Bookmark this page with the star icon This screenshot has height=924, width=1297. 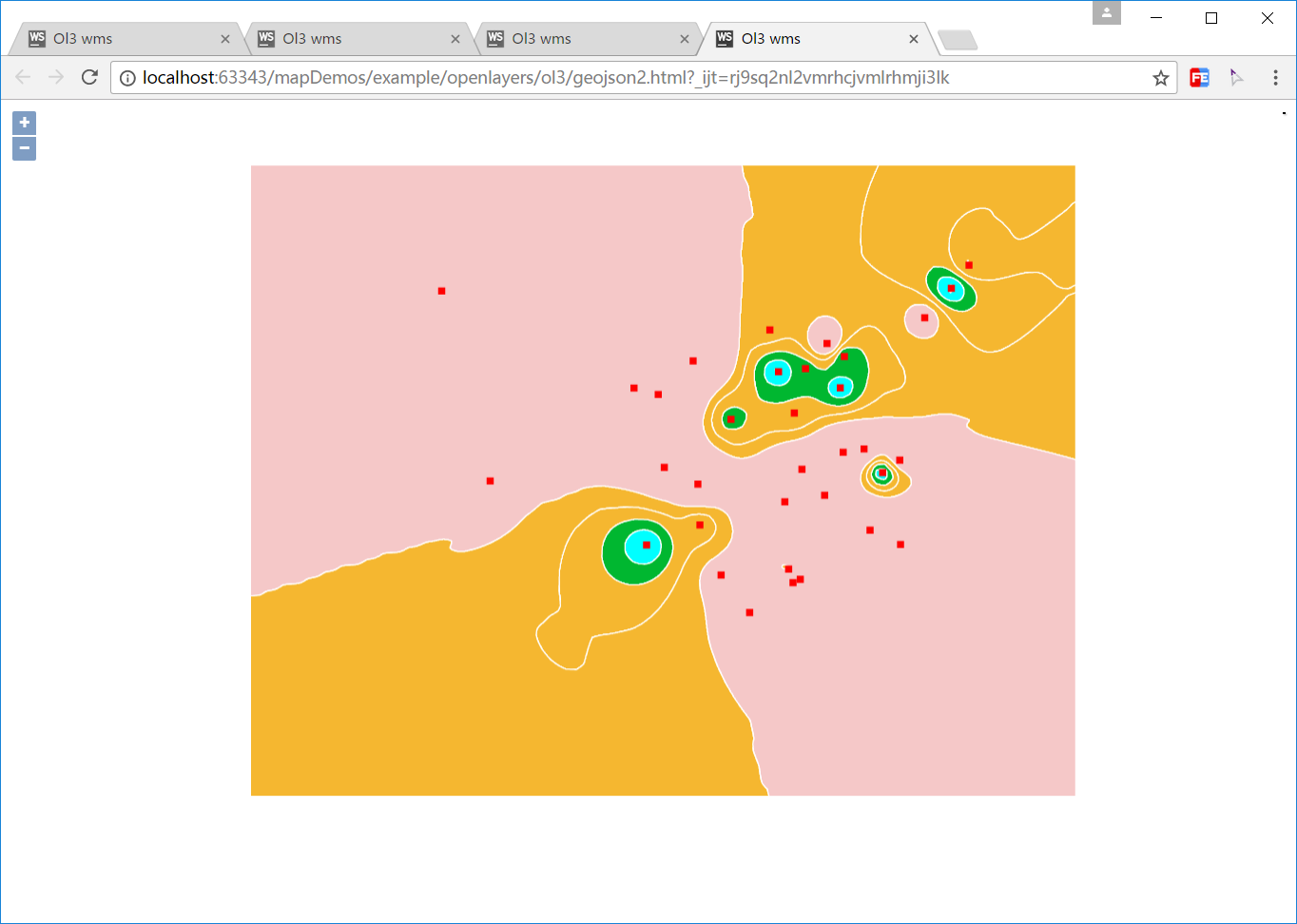[1160, 78]
